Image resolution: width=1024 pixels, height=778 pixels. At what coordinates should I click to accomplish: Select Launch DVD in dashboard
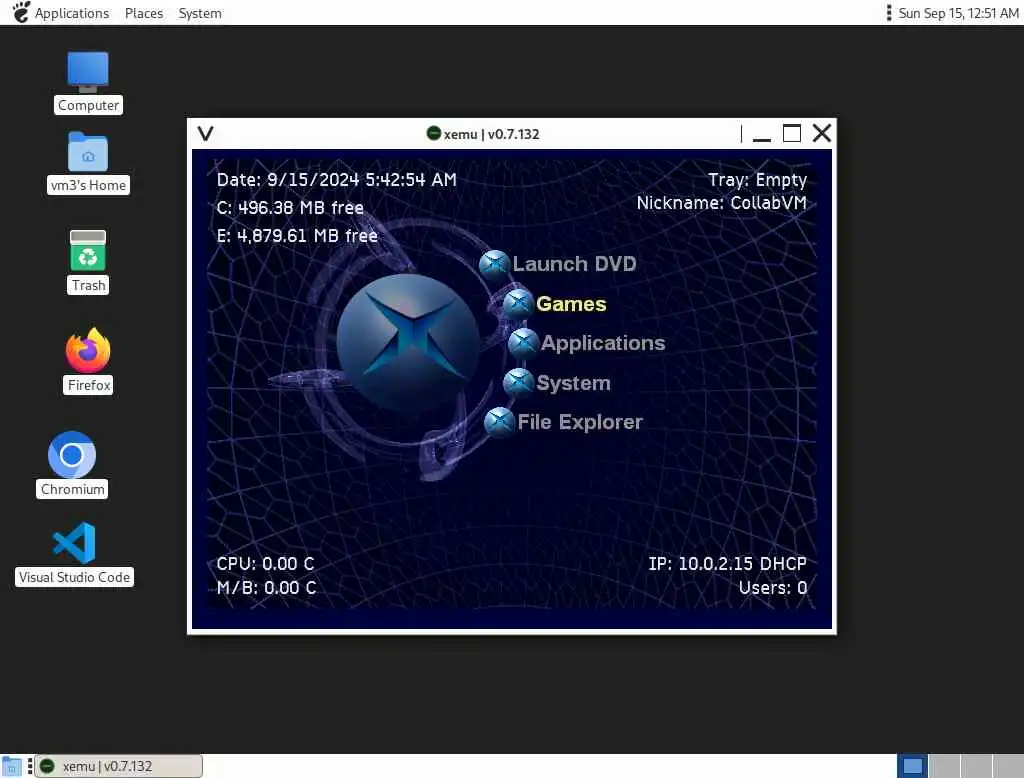click(x=574, y=264)
